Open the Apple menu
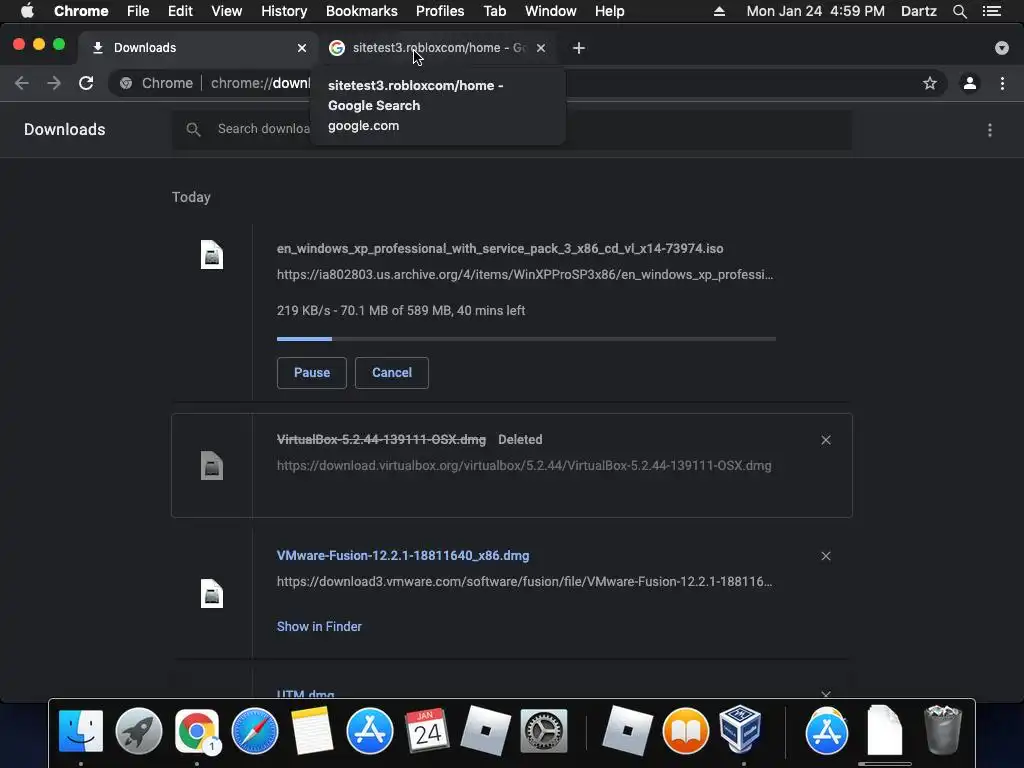This screenshot has width=1024, height=768. point(27,11)
